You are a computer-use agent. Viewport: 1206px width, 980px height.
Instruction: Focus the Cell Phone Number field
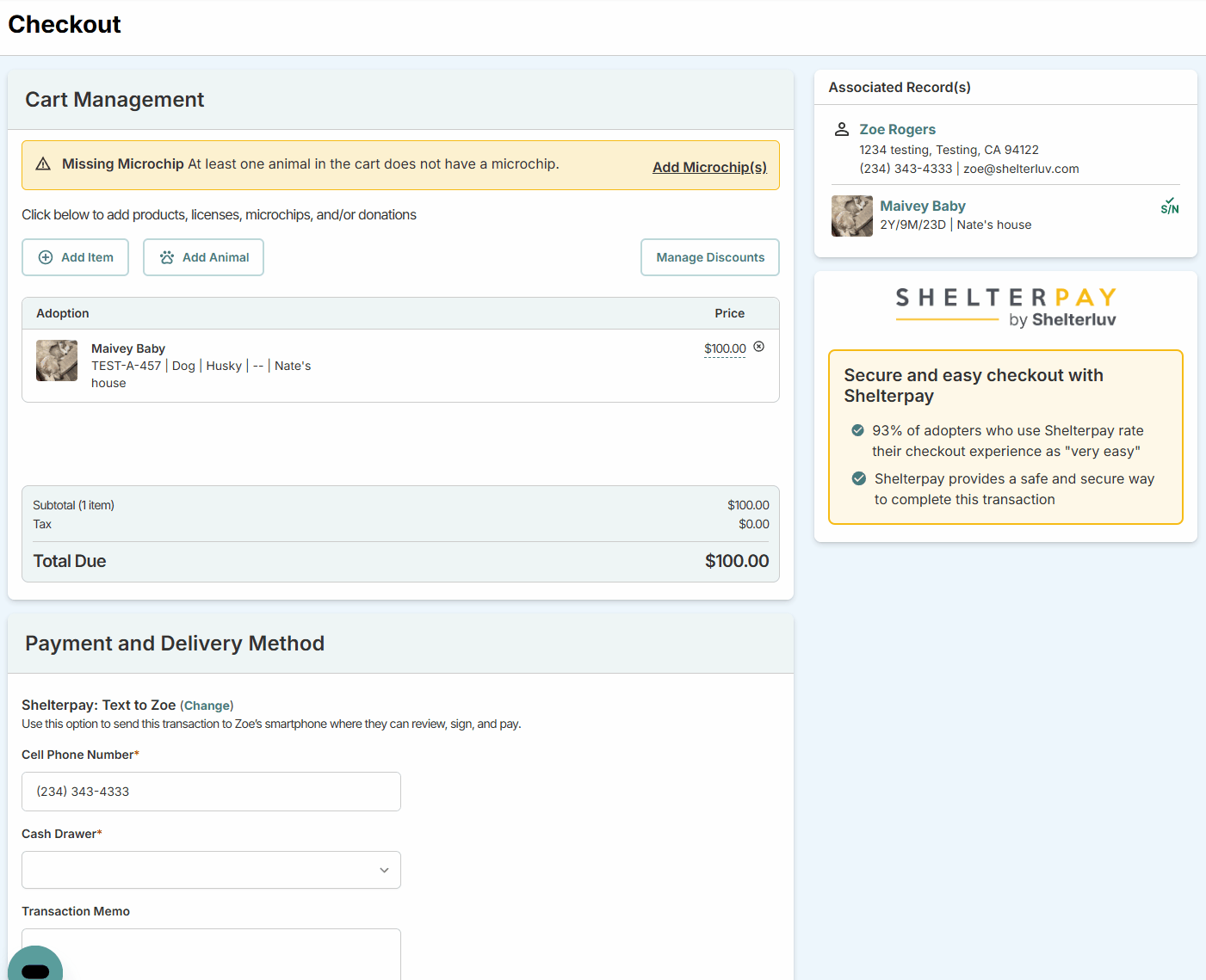coord(211,792)
